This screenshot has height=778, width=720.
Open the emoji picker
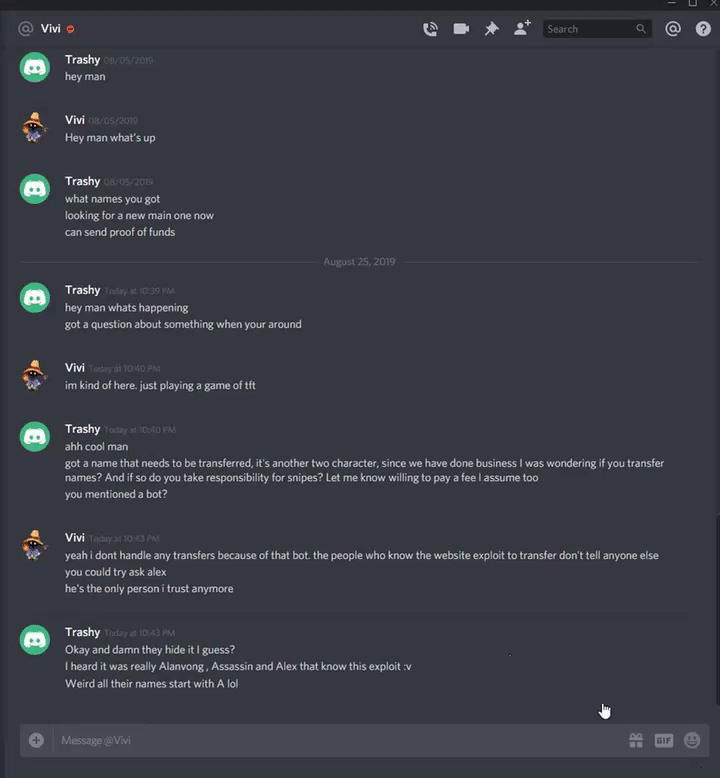click(x=692, y=740)
